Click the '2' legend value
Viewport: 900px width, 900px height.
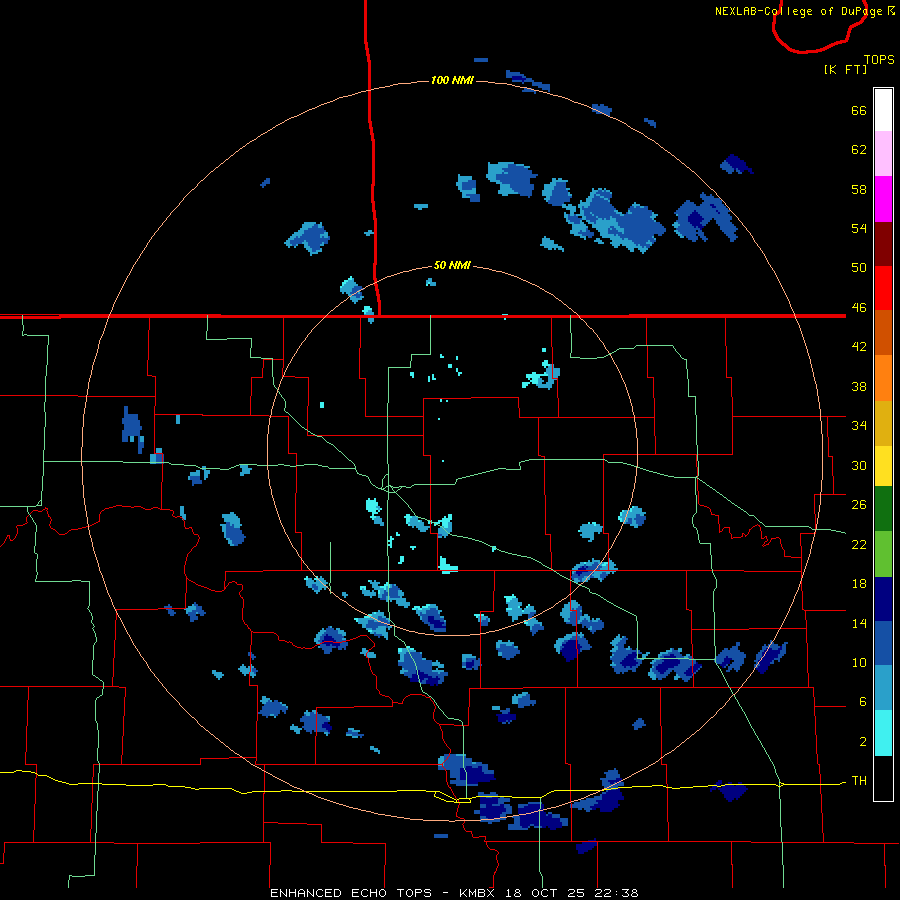[x=863, y=741]
